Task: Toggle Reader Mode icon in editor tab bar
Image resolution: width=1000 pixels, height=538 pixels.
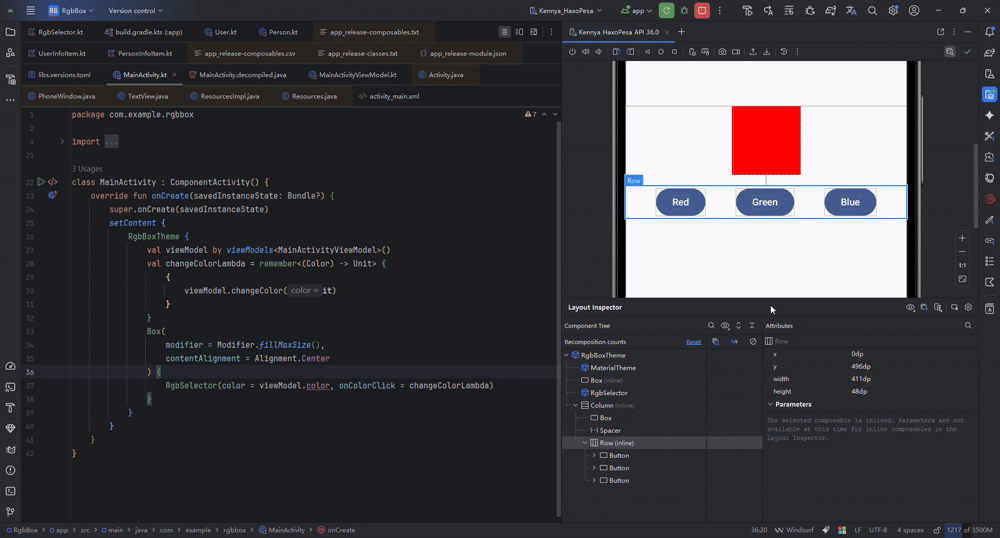Action: 504,32
